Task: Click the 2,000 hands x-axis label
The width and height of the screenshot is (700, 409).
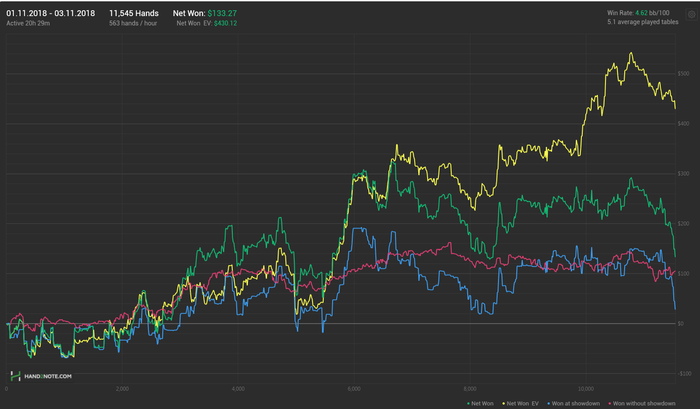Action: (x=122, y=389)
